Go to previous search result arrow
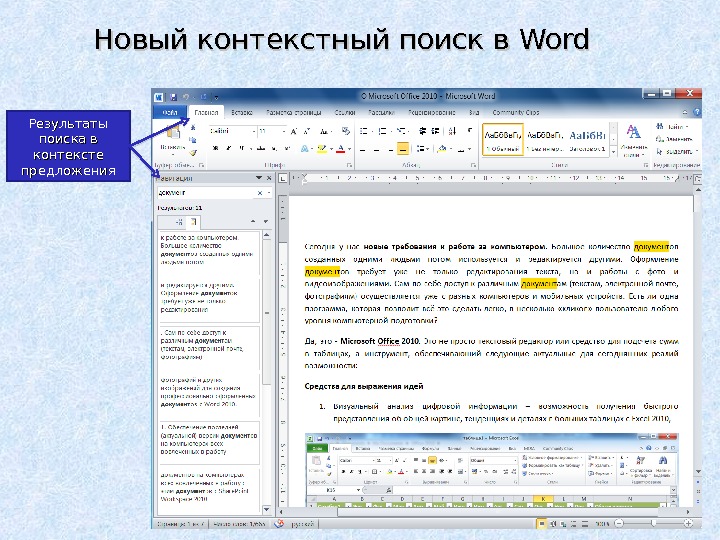The image size is (720, 540). [x=253, y=221]
